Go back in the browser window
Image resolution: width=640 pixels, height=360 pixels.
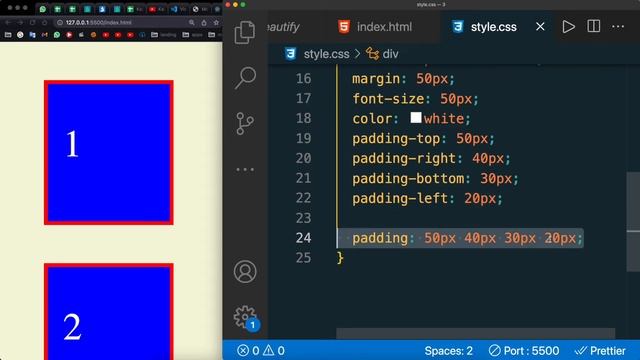click(x=8, y=22)
